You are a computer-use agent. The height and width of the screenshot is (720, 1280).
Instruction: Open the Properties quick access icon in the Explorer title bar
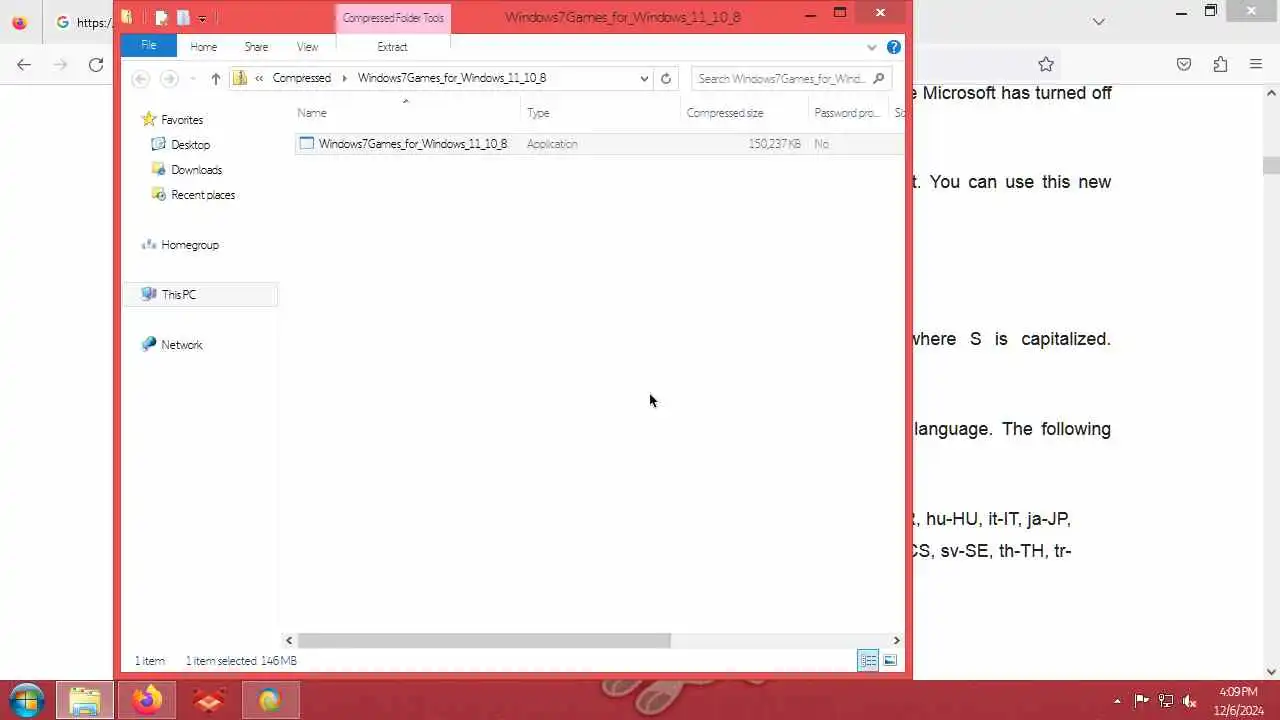click(160, 17)
